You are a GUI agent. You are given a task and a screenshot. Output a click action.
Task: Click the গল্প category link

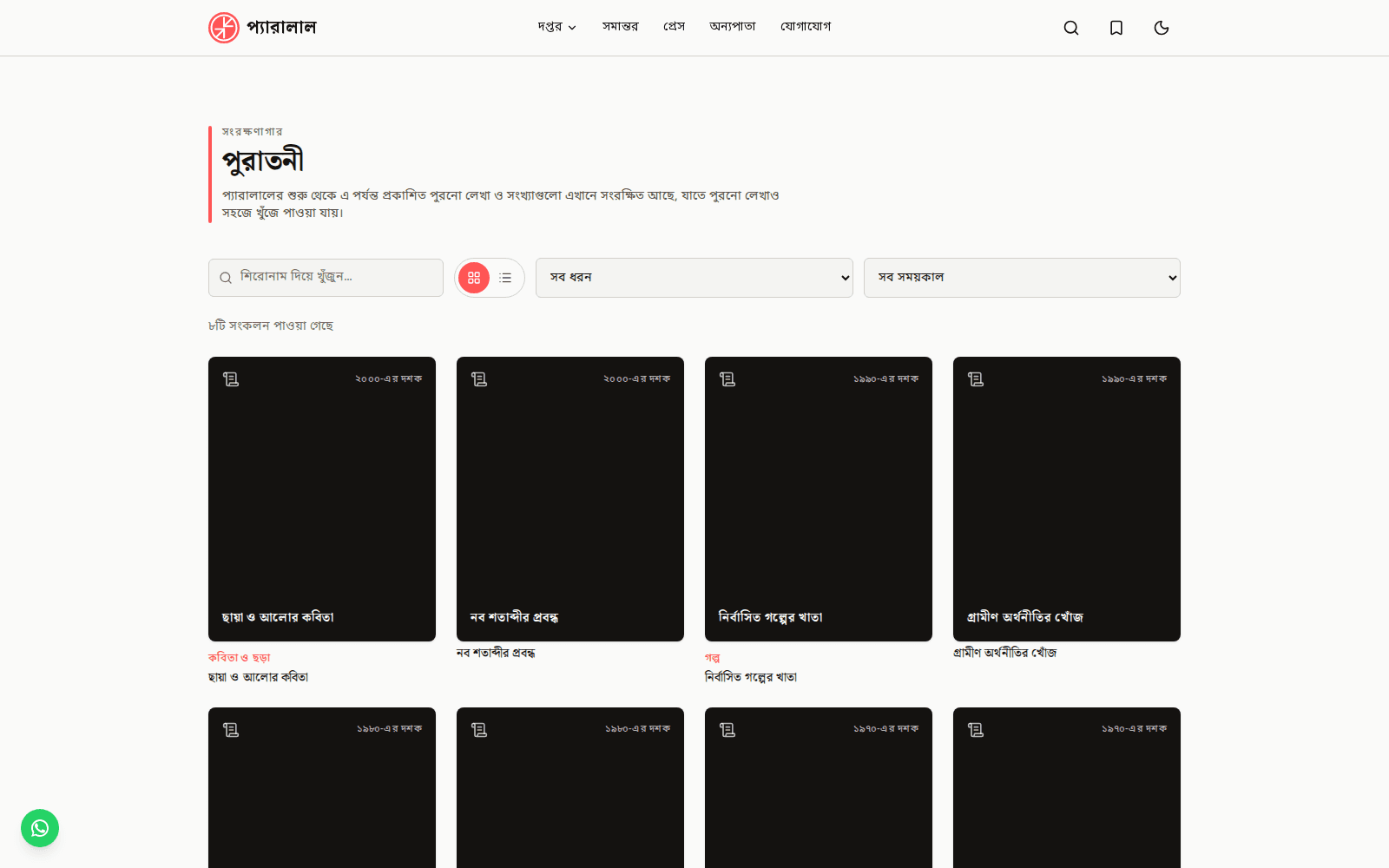[712, 658]
